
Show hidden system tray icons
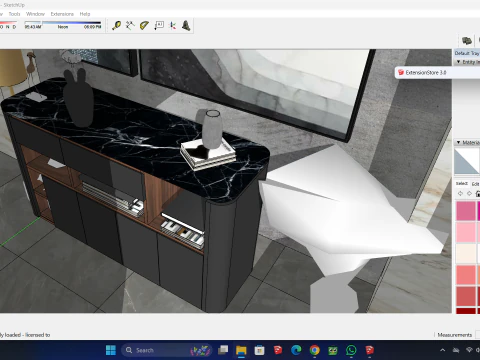pos(443,350)
